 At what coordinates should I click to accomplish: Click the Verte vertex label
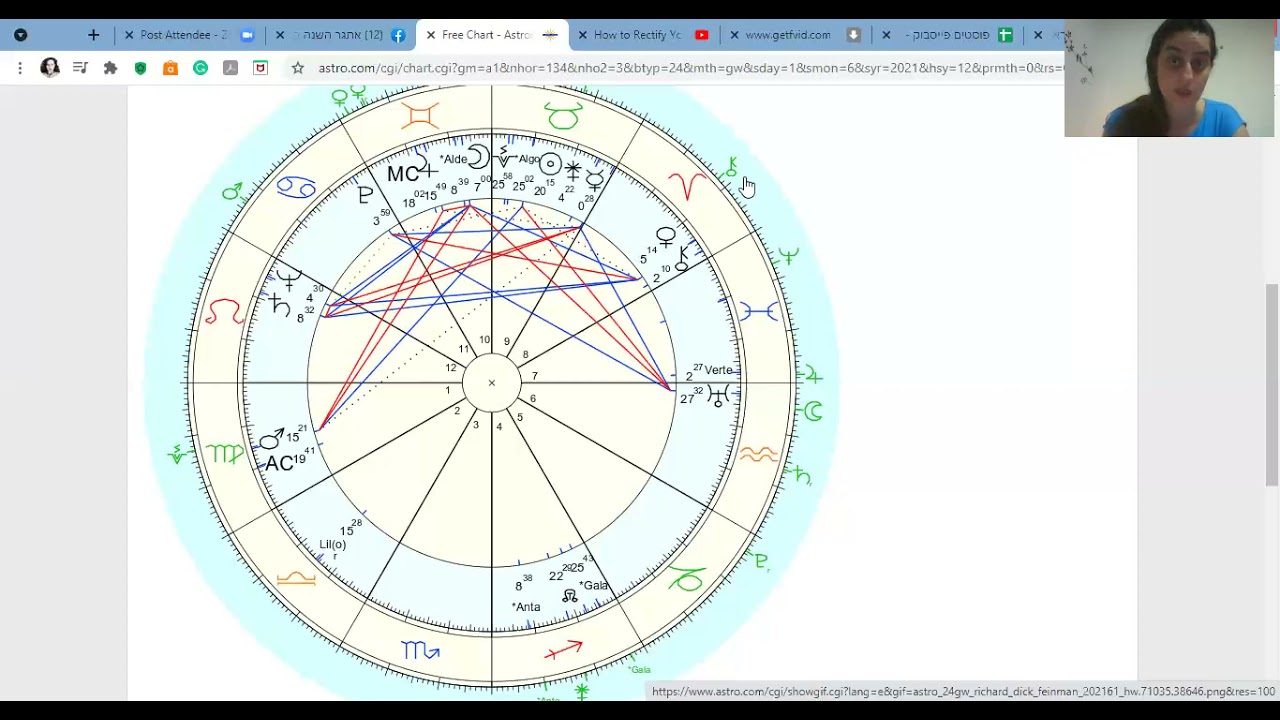pos(718,370)
